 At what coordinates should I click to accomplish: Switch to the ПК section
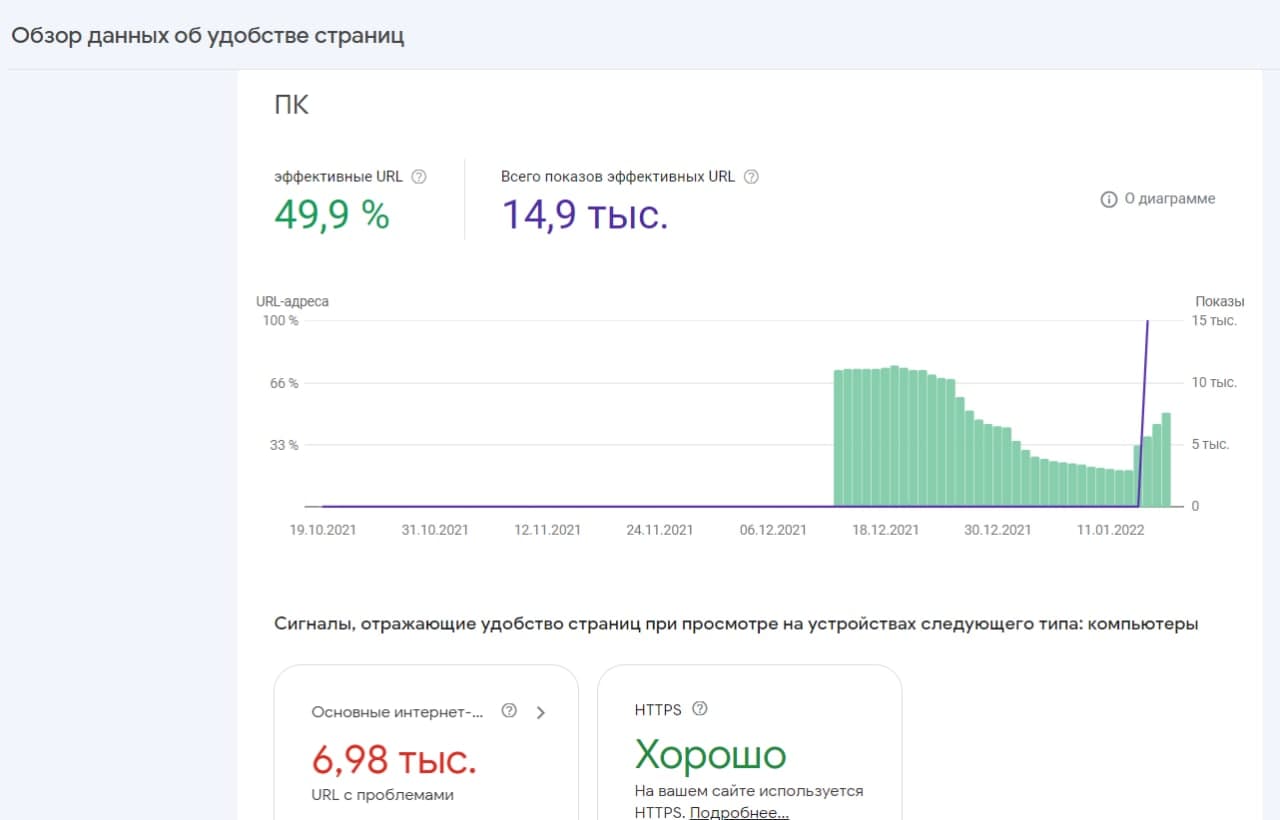coord(291,104)
